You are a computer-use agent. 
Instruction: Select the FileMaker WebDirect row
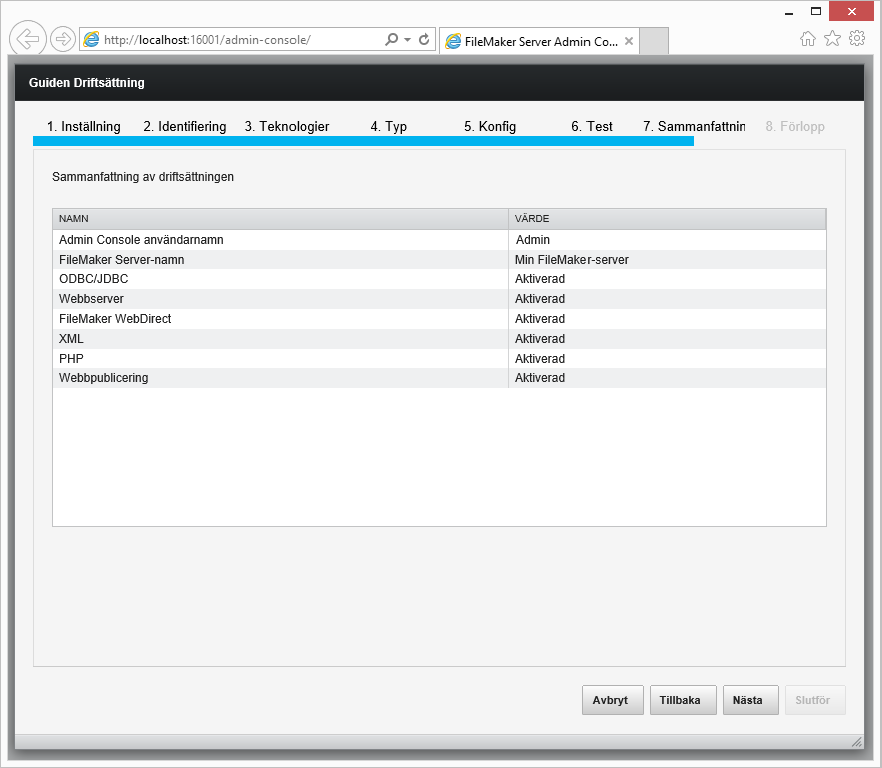(x=439, y=318)
